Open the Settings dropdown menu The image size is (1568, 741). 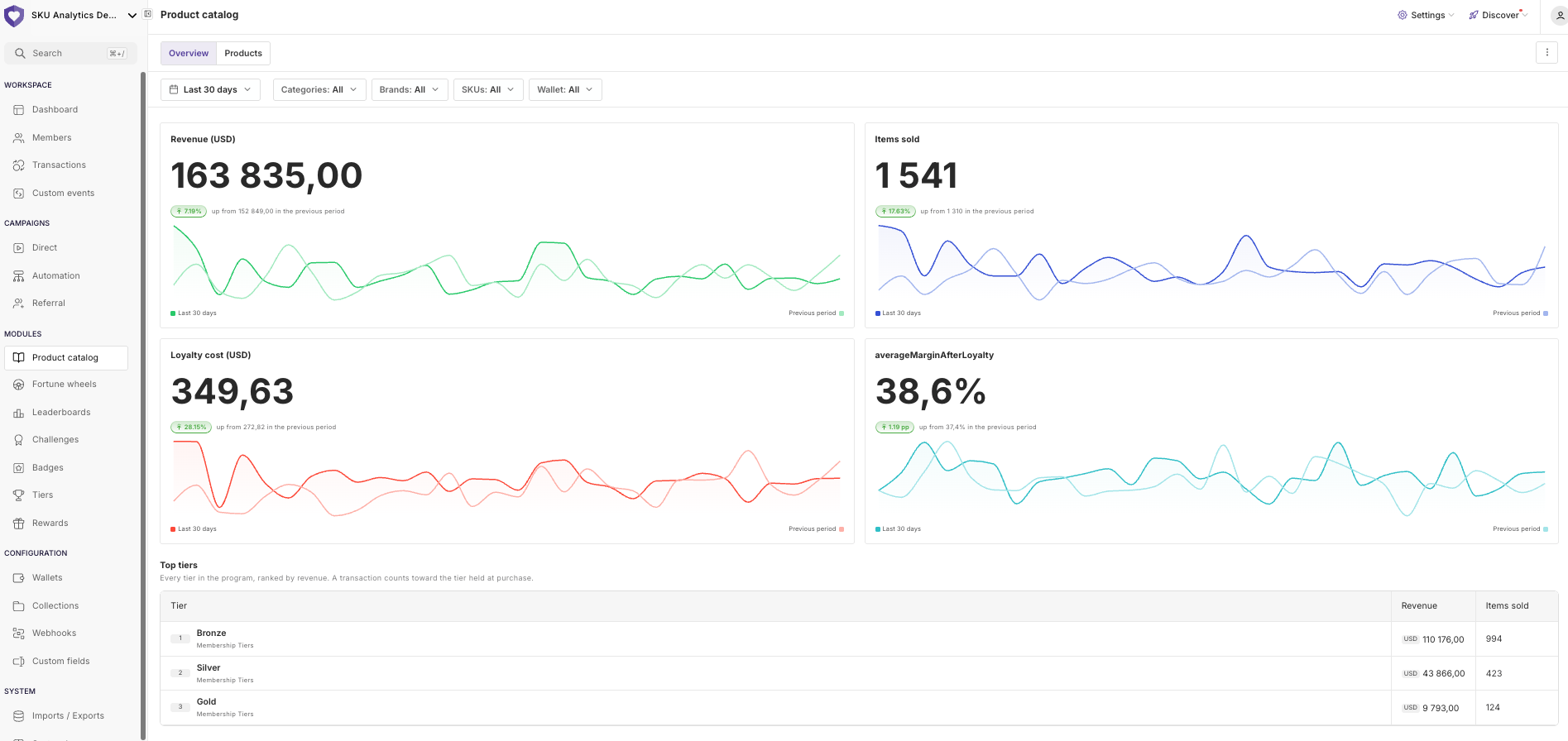pyautogui.click(x=1426, y=15)
